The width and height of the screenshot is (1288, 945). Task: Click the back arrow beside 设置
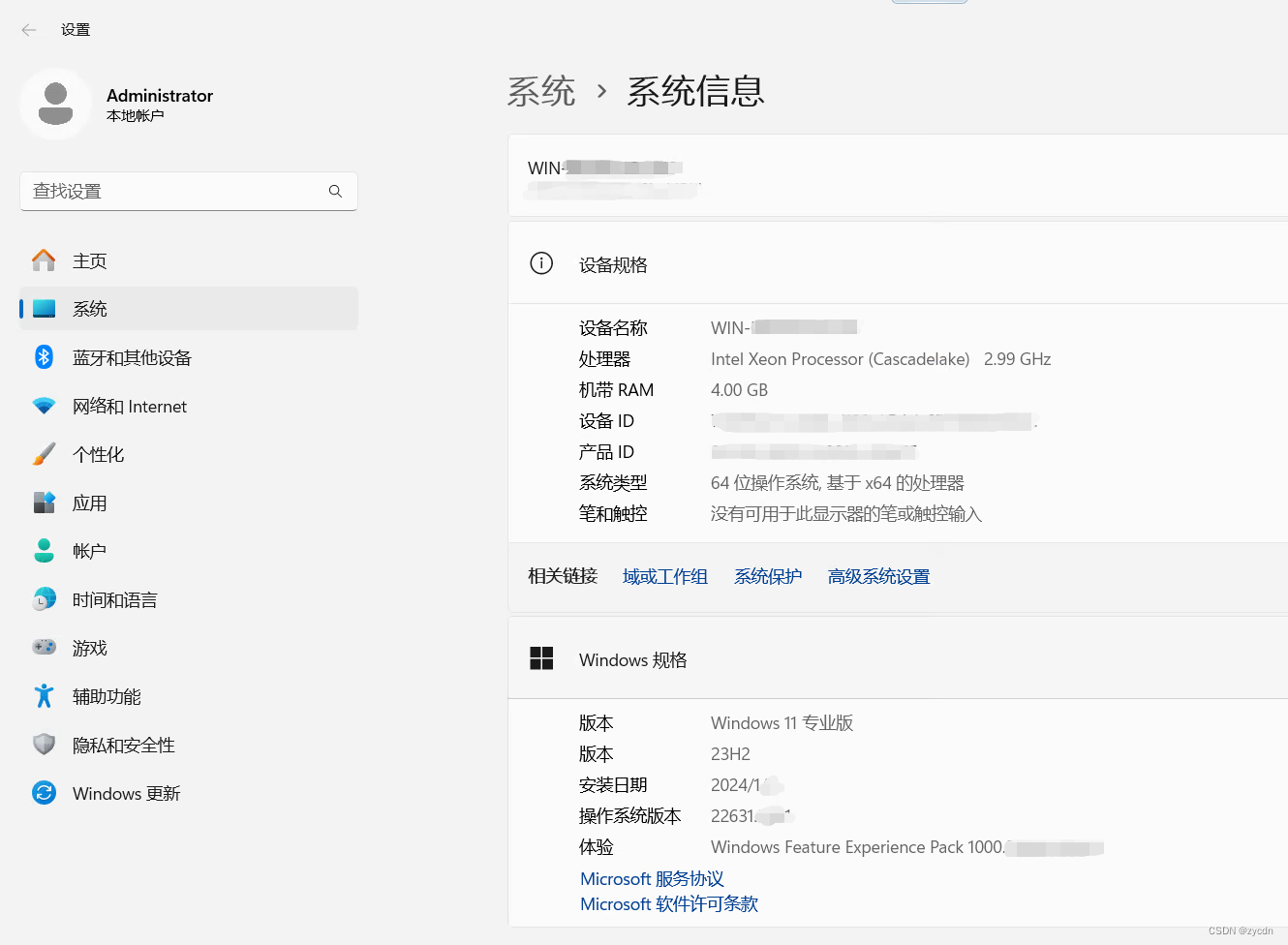pyautogui.click(x=29, y=30)
